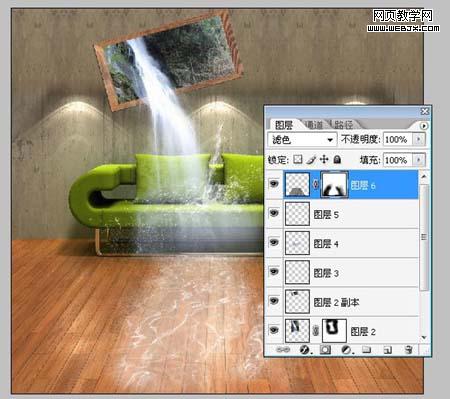The height and width of the screenshot is (399, 450).
Task: Toggle visibility of 图层 4
Action: [274, 242]
